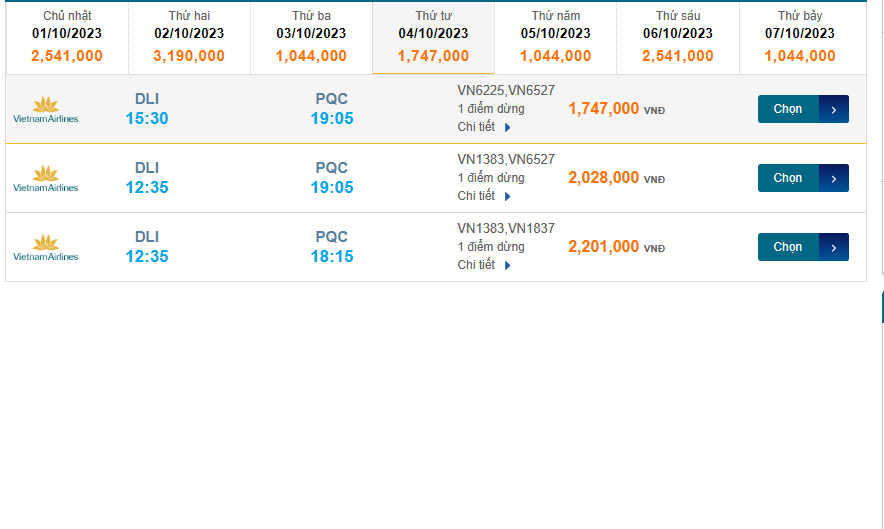884x529 pixels.
Task: Choose the 1,747,000 VND flight
Action: tap(789, 109)
